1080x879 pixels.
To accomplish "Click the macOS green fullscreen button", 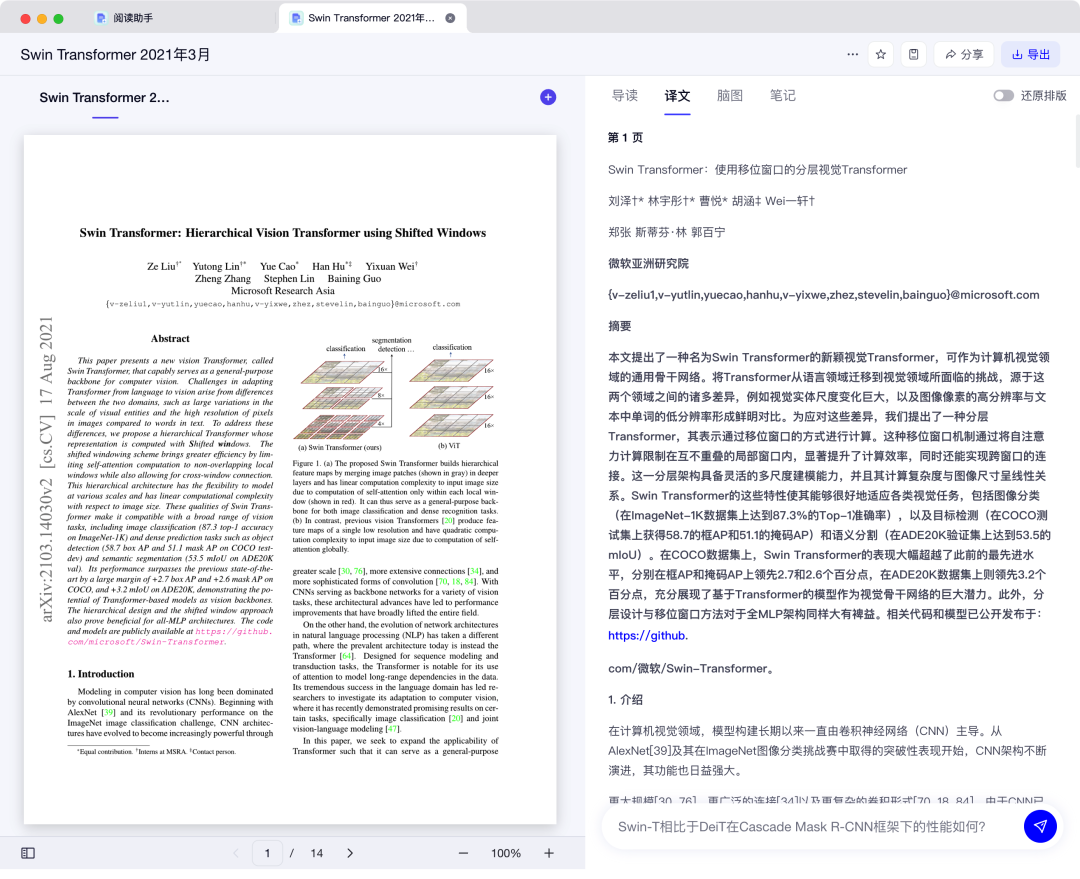I will pos(59,19).
